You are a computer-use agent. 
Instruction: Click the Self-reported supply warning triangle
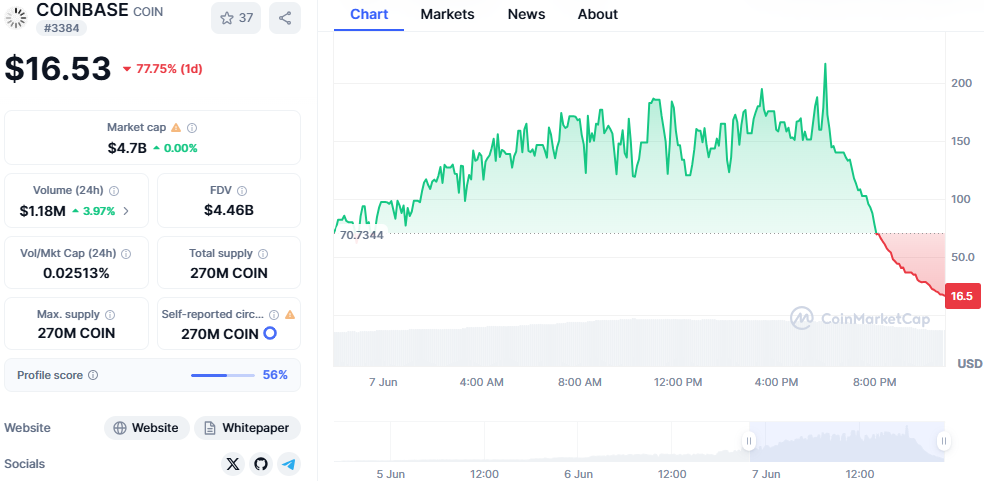pyautogui.click(x=289, y=315)
